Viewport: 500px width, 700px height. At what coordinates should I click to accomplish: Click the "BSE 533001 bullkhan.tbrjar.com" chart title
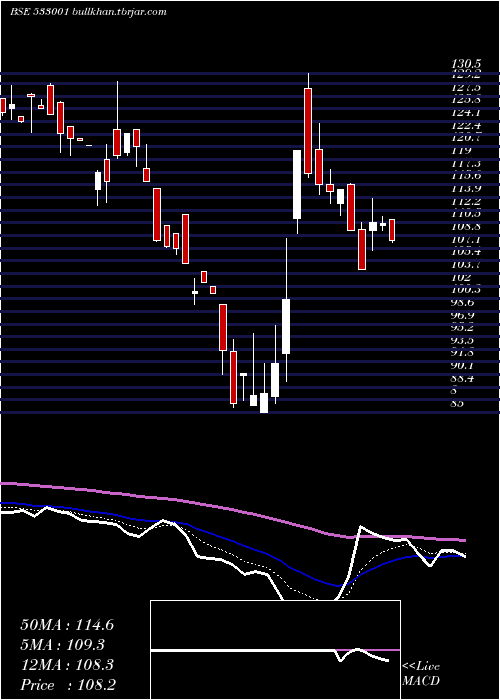(x=88, y=12)
